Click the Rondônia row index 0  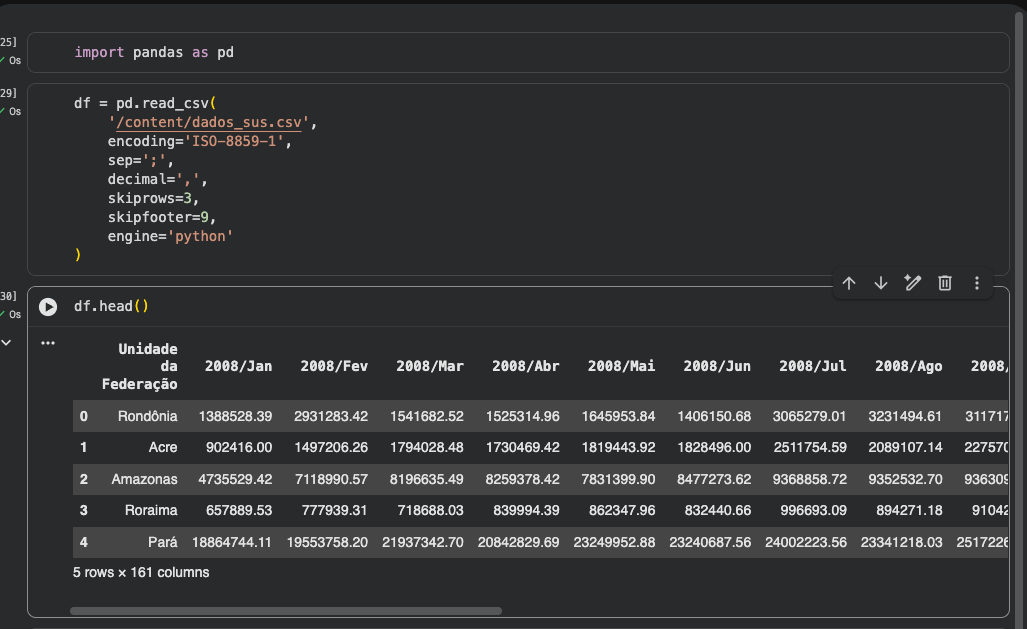pyautogui.click(x=84, y=416)
